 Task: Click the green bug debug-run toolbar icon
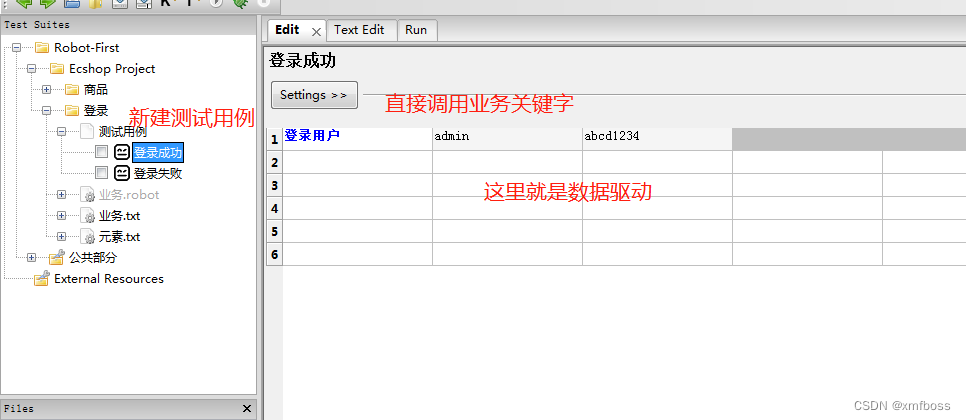(240, 3)
